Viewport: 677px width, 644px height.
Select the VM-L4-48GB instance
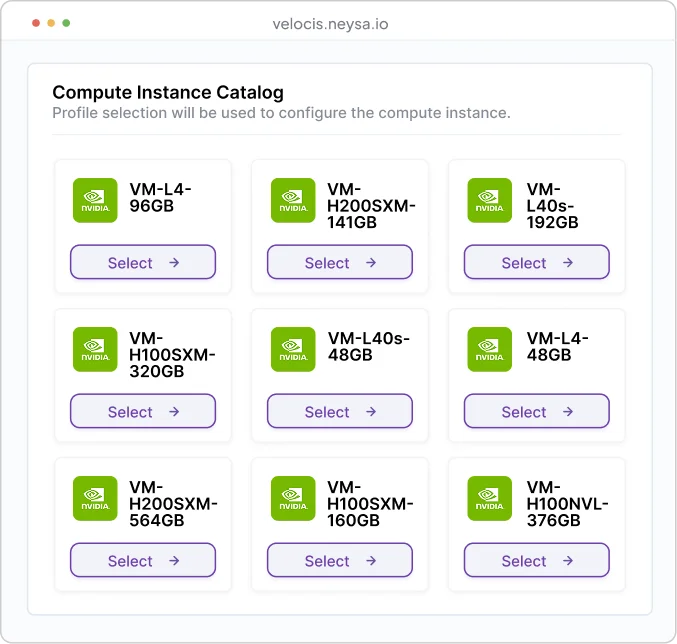click(537, 411)
